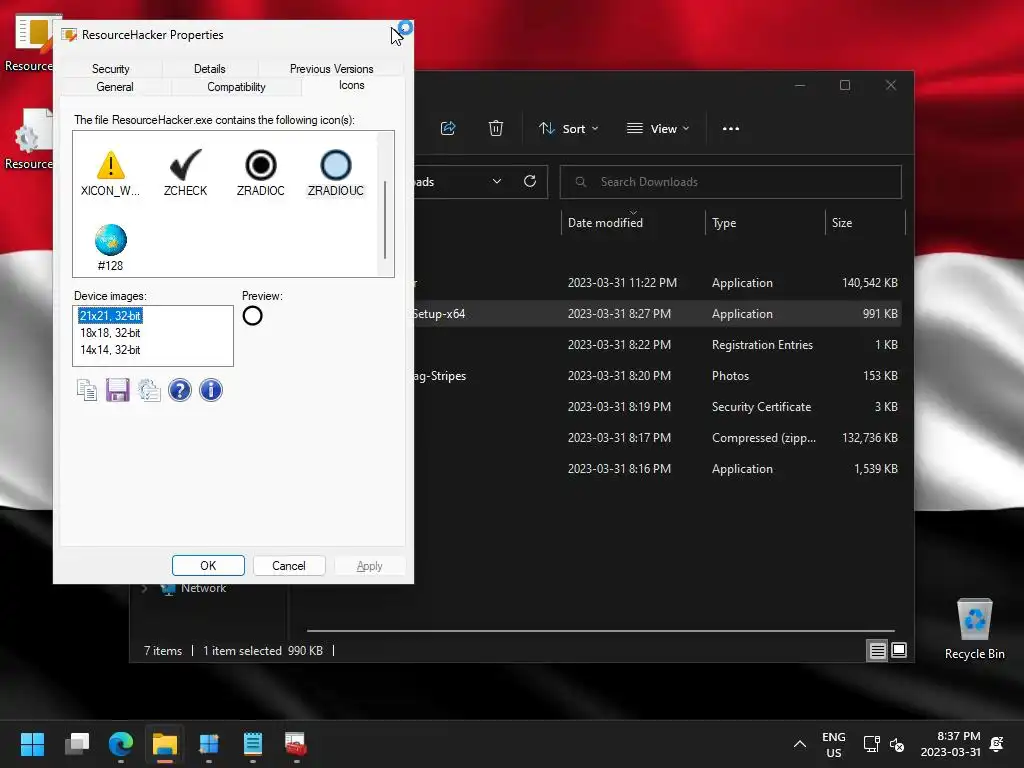Select the 1,539 KB Application row
This screenshot has height=768, width=1024.
click(x=660, y=469)
